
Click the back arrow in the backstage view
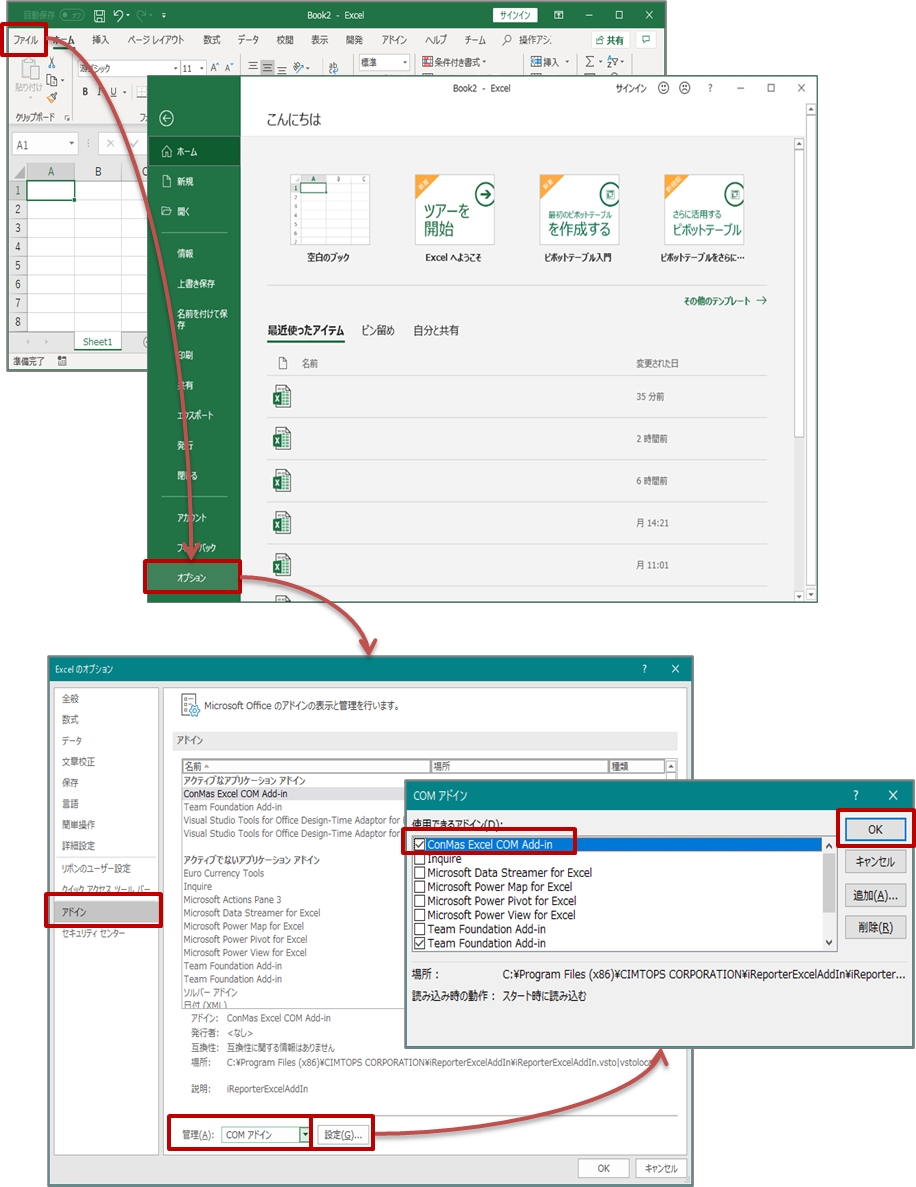(166, 118)
